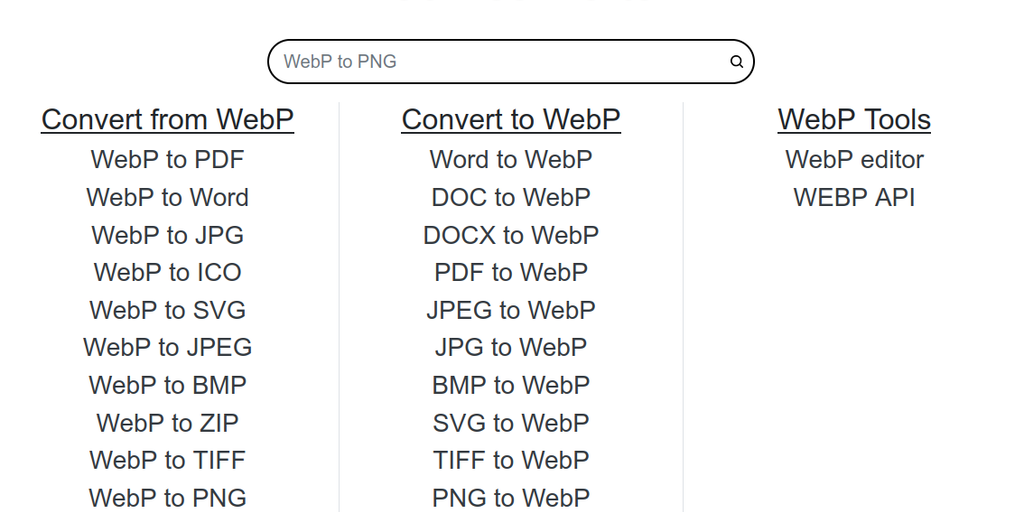Focus the WebP to PNG search field
1024x512 pixels.
click(500, 62)
